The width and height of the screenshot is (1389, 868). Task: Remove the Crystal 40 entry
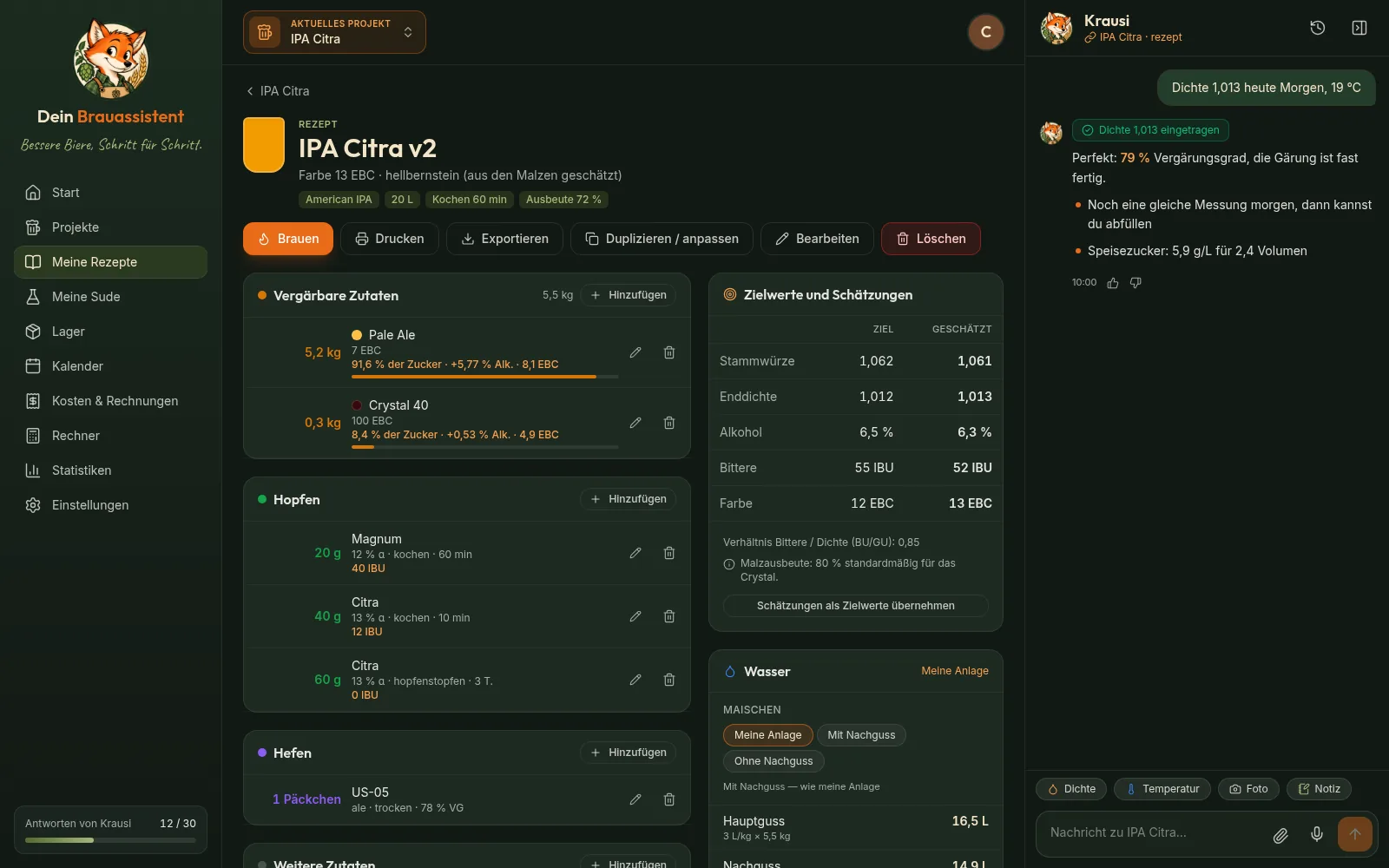click(669, 423)
